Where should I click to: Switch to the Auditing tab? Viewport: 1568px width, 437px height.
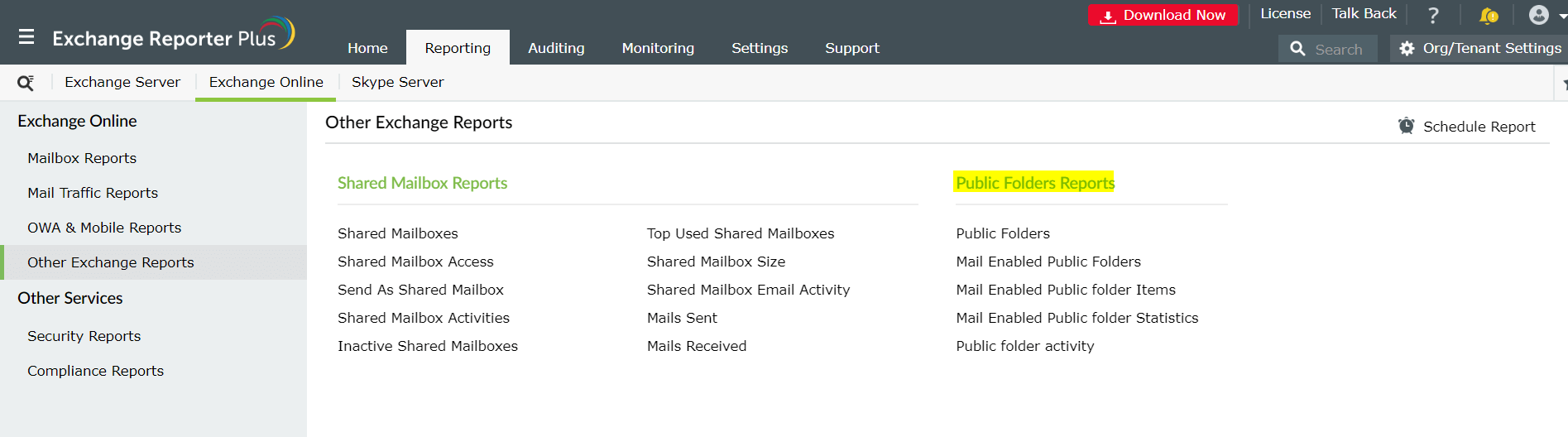pos(556,48)
